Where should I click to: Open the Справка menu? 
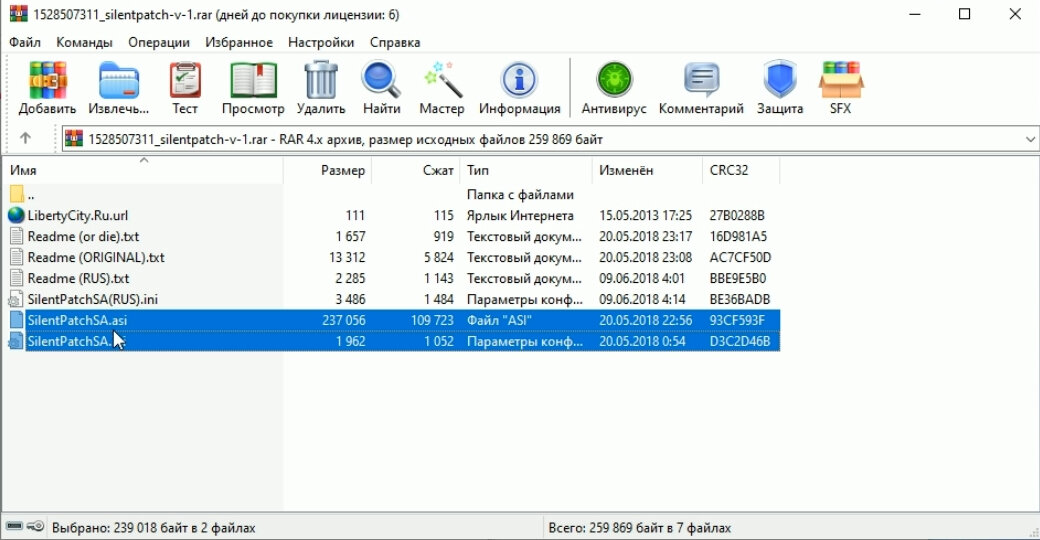[x=395, y=42]
